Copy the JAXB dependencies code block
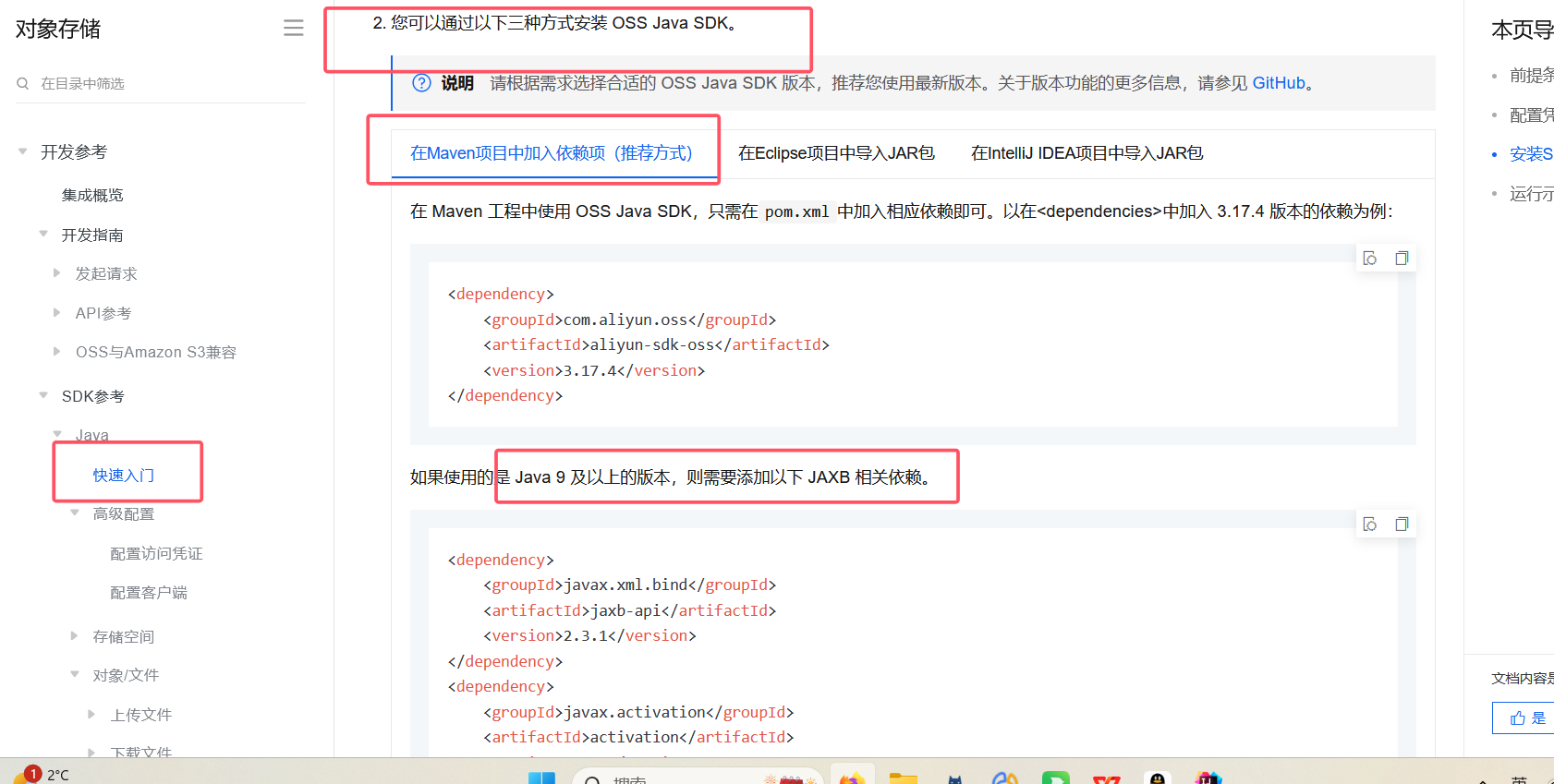The width and height of the screenshot is (1554, 784). coord(1402,525)
